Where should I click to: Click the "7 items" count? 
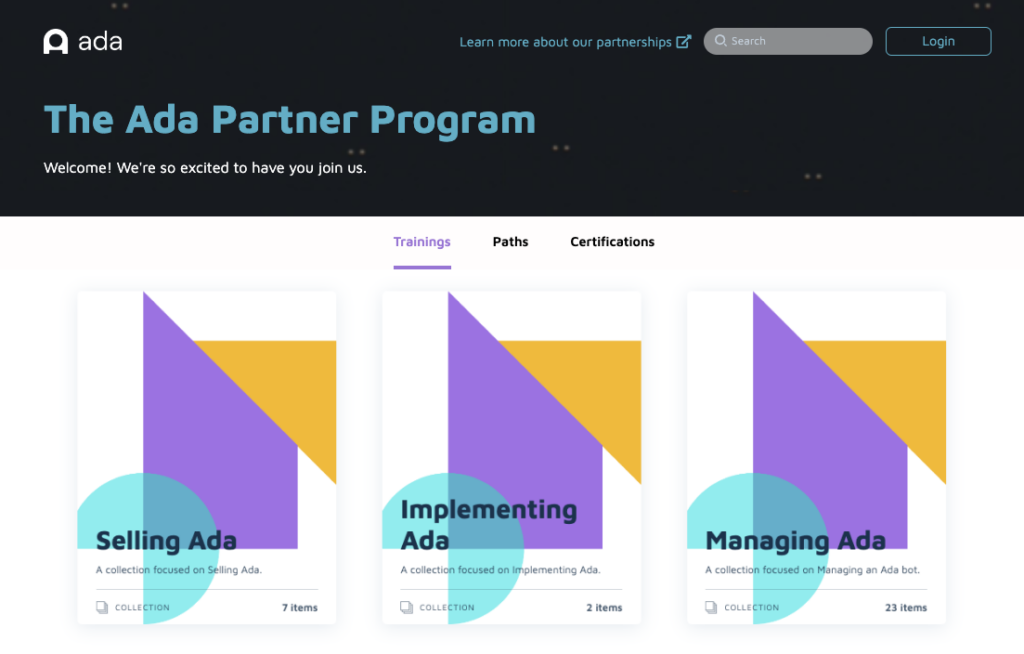[x=300, y=608]
